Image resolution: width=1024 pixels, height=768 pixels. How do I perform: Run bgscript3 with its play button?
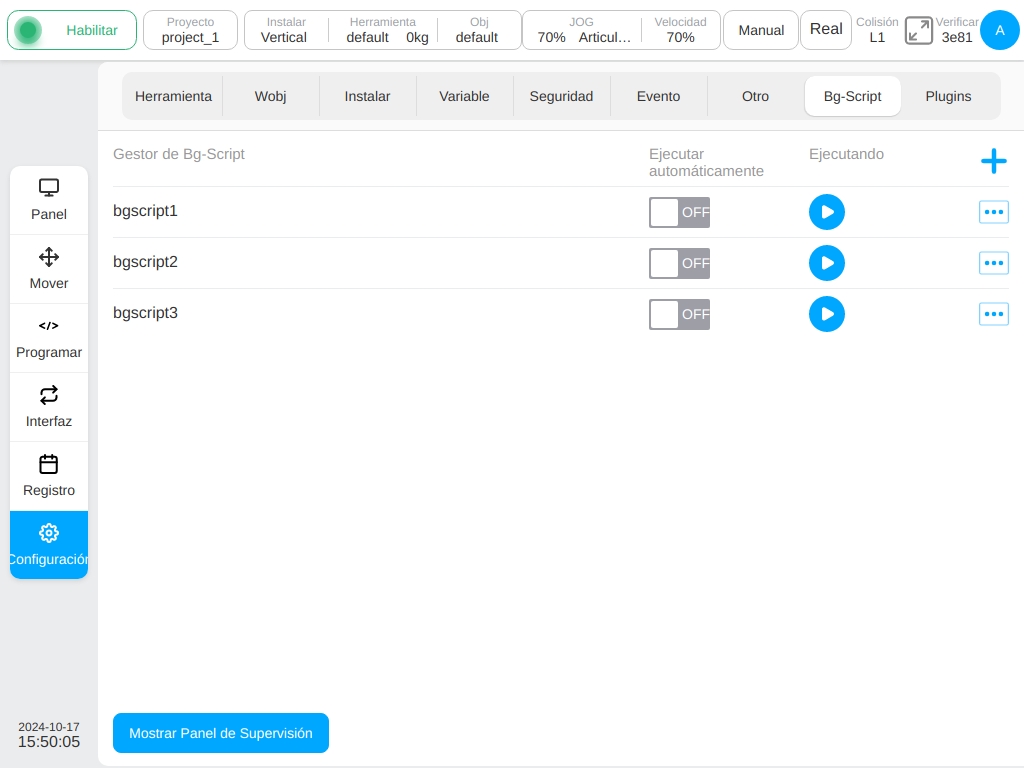(827, 314)
